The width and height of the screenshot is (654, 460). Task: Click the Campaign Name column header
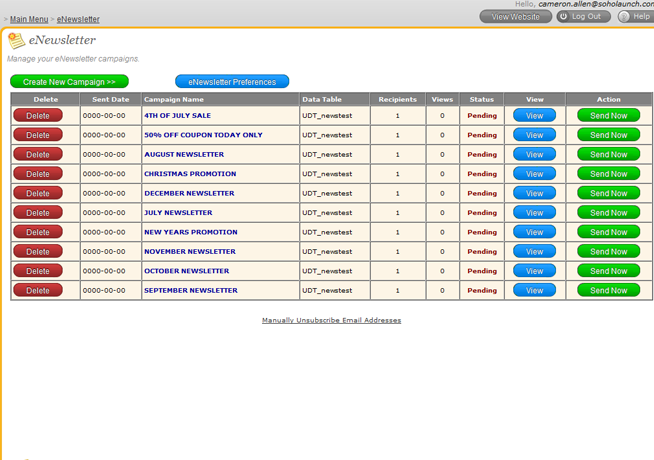coord(174,100)
